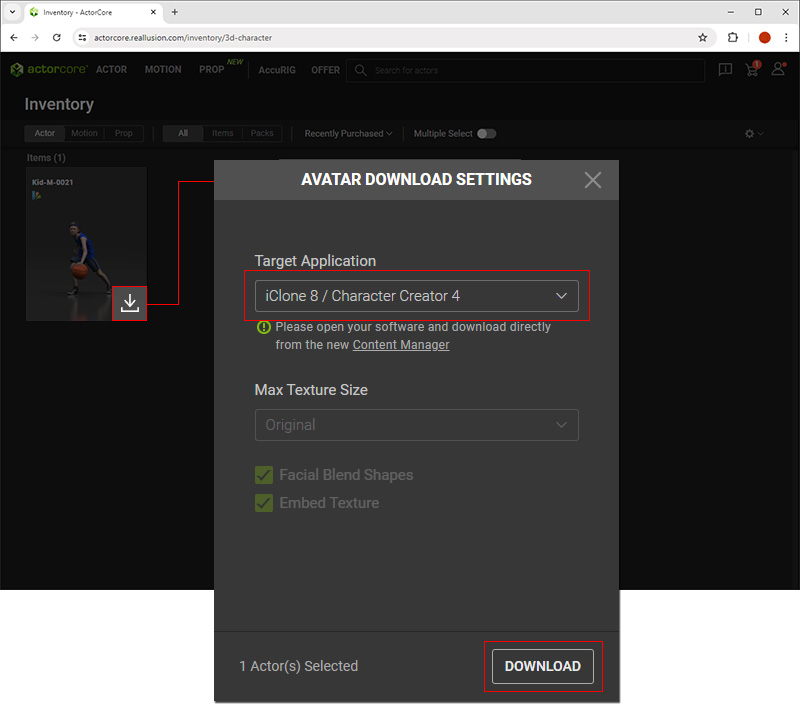Toggle the Multiple Select switch

point(486,134)
